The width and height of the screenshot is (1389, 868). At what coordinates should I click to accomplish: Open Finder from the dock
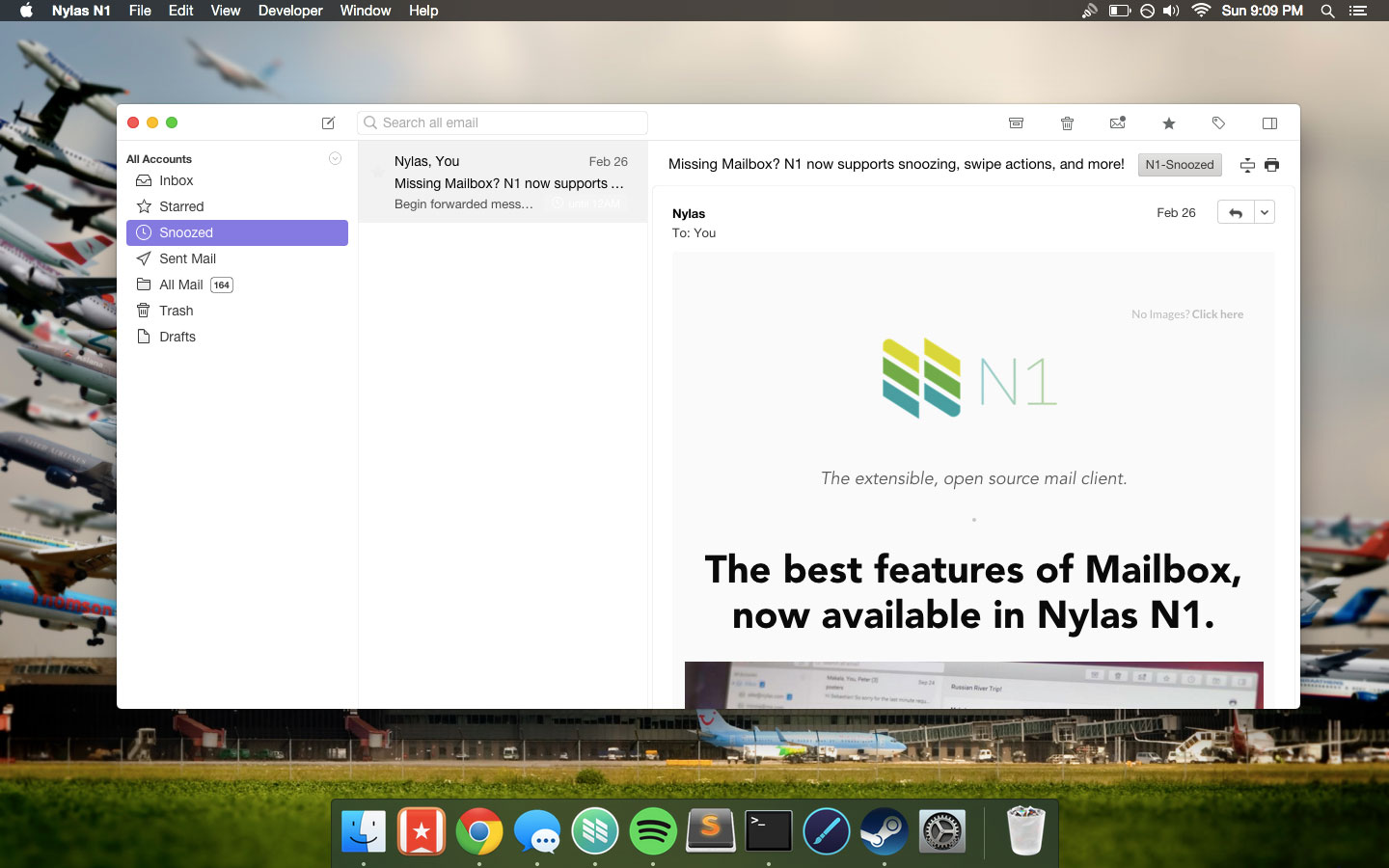(x=364, y=831)
